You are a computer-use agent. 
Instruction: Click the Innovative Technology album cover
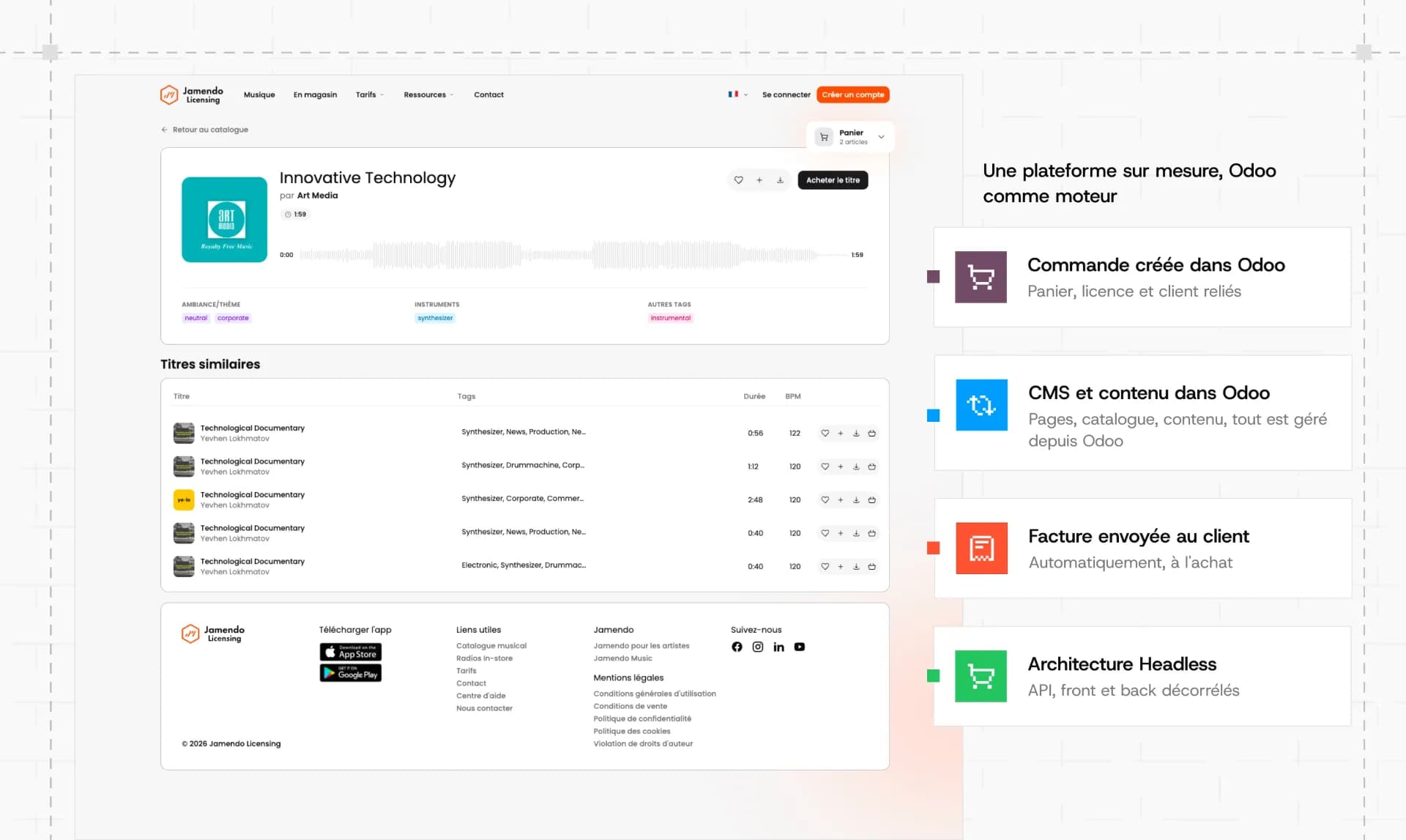pos(224,220)
